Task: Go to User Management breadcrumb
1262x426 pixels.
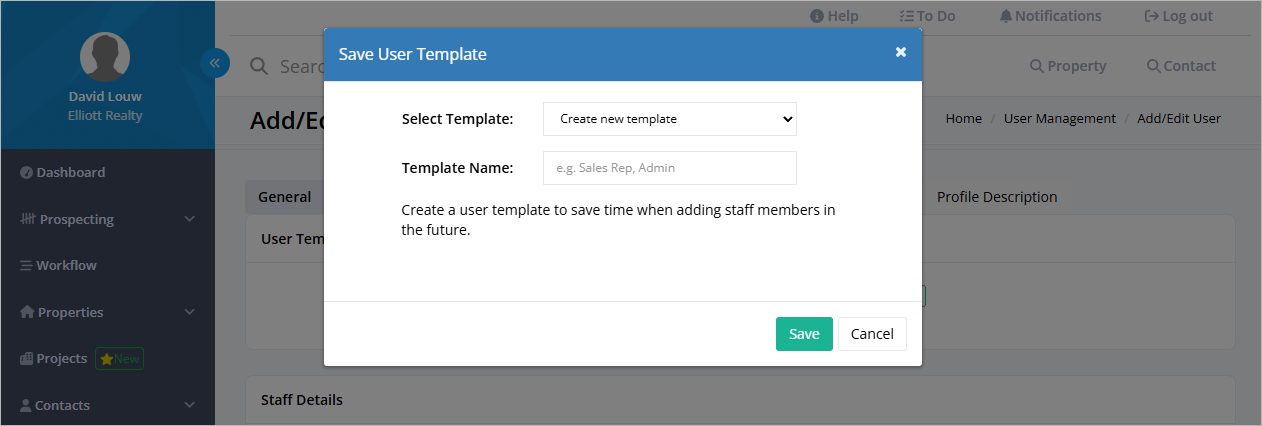Action: 1059,118
